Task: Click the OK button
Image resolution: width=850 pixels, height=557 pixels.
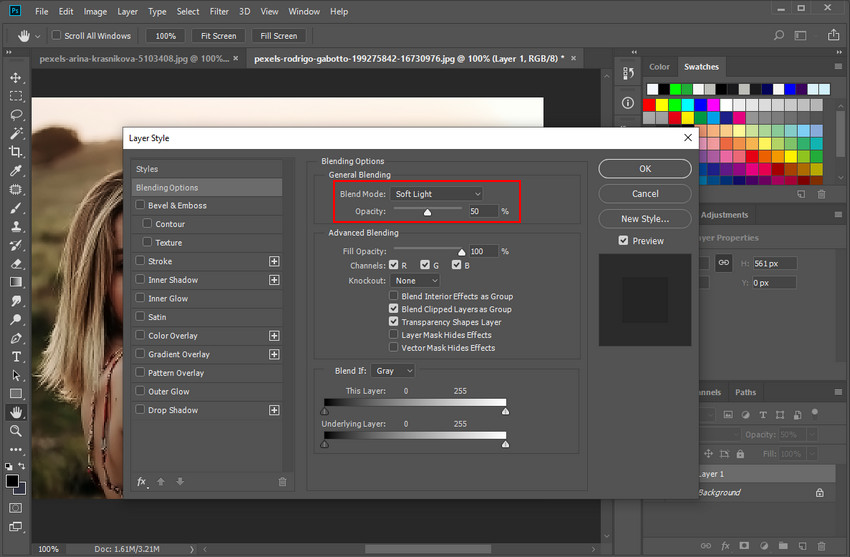Action: 645,169
